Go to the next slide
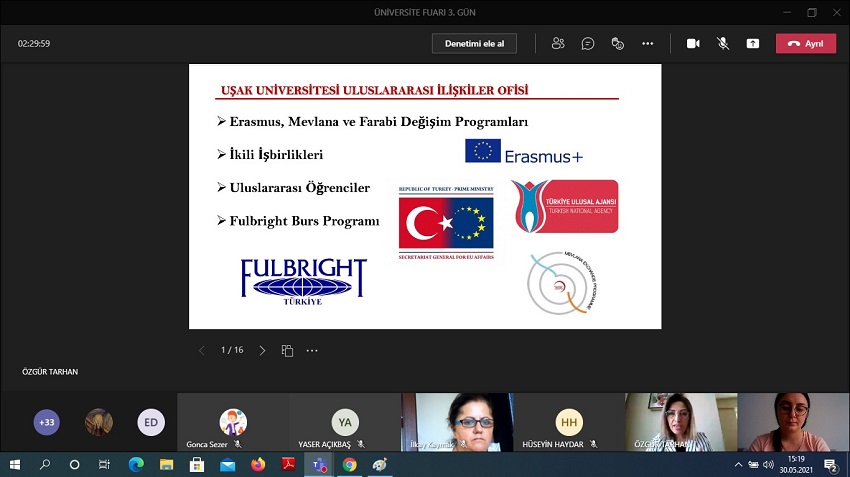 coord(262,351)
